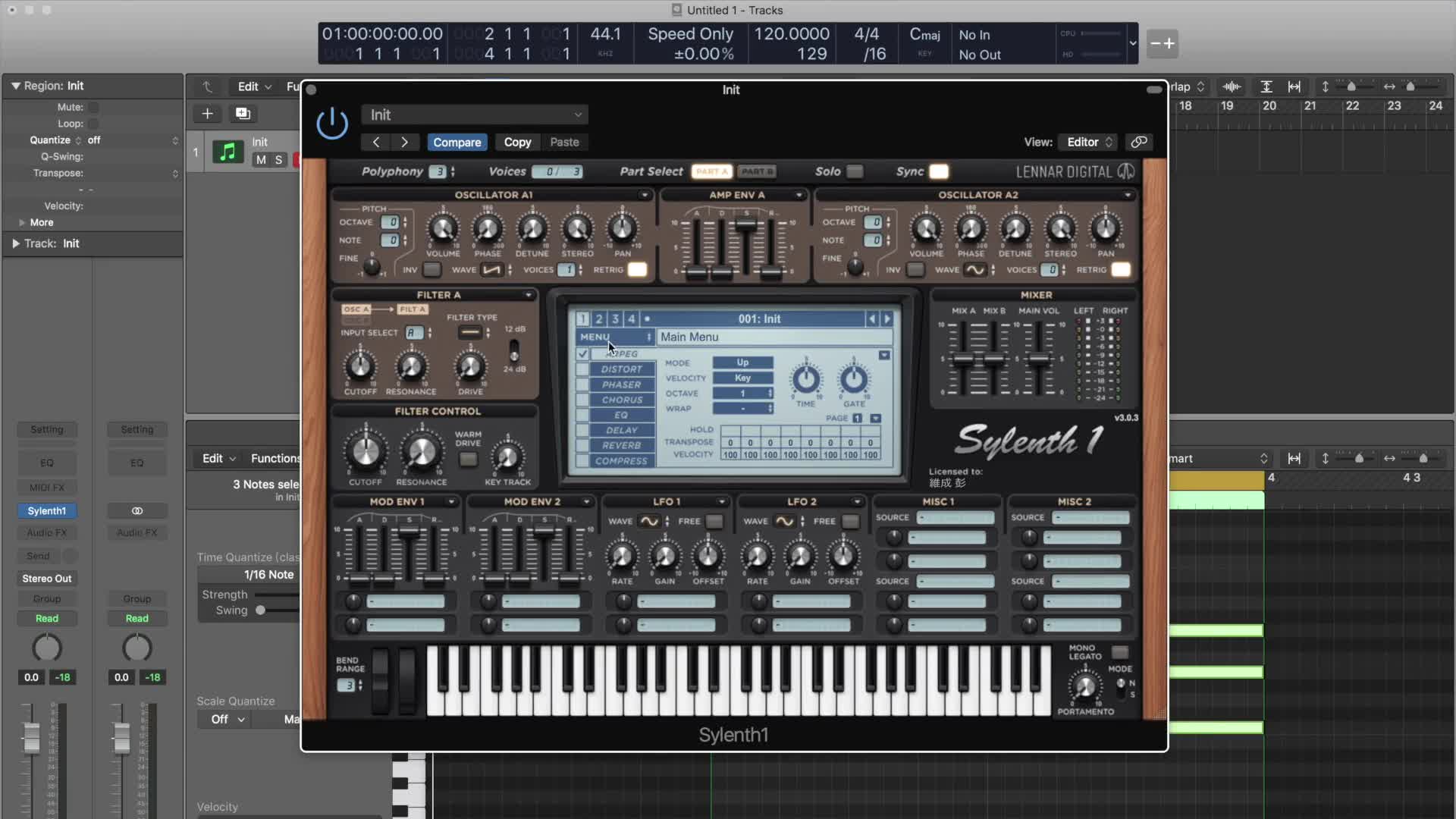Go to next preset arrow
The width and height of the screenshot is (1456, 819).
tap(404, 142)
